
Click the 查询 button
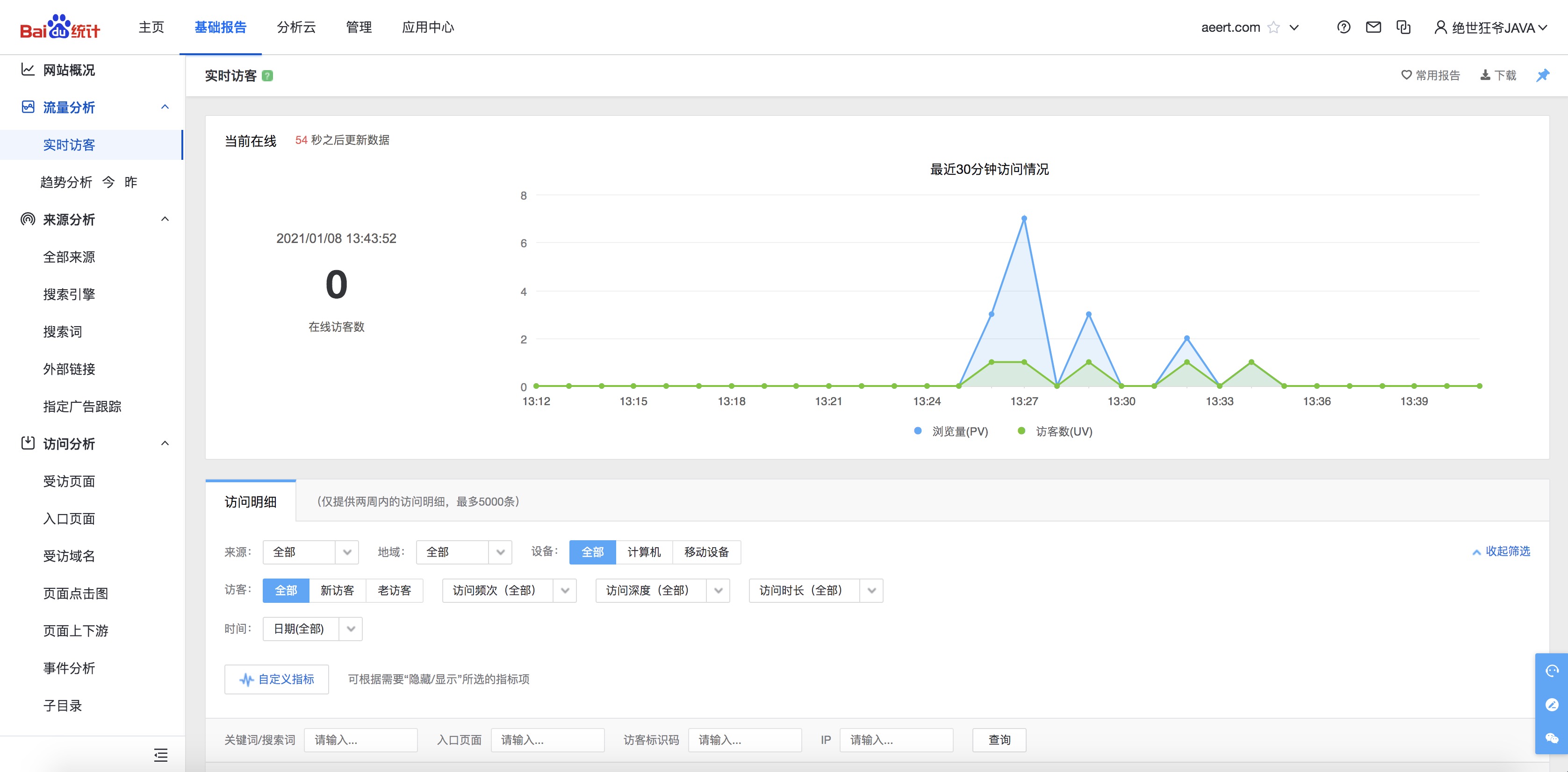pos(999,740)
